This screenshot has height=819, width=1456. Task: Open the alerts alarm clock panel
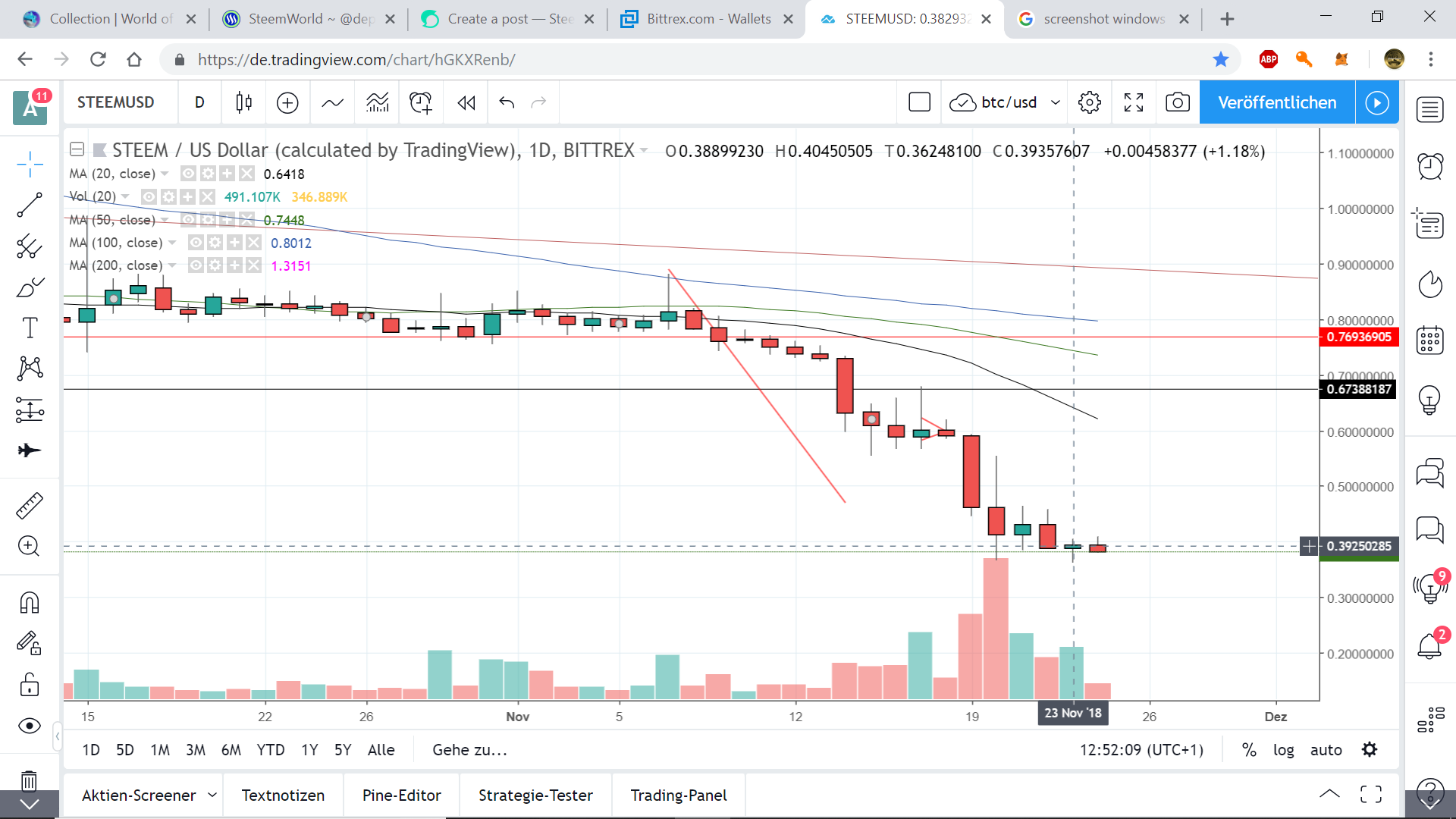[1429, 166]
